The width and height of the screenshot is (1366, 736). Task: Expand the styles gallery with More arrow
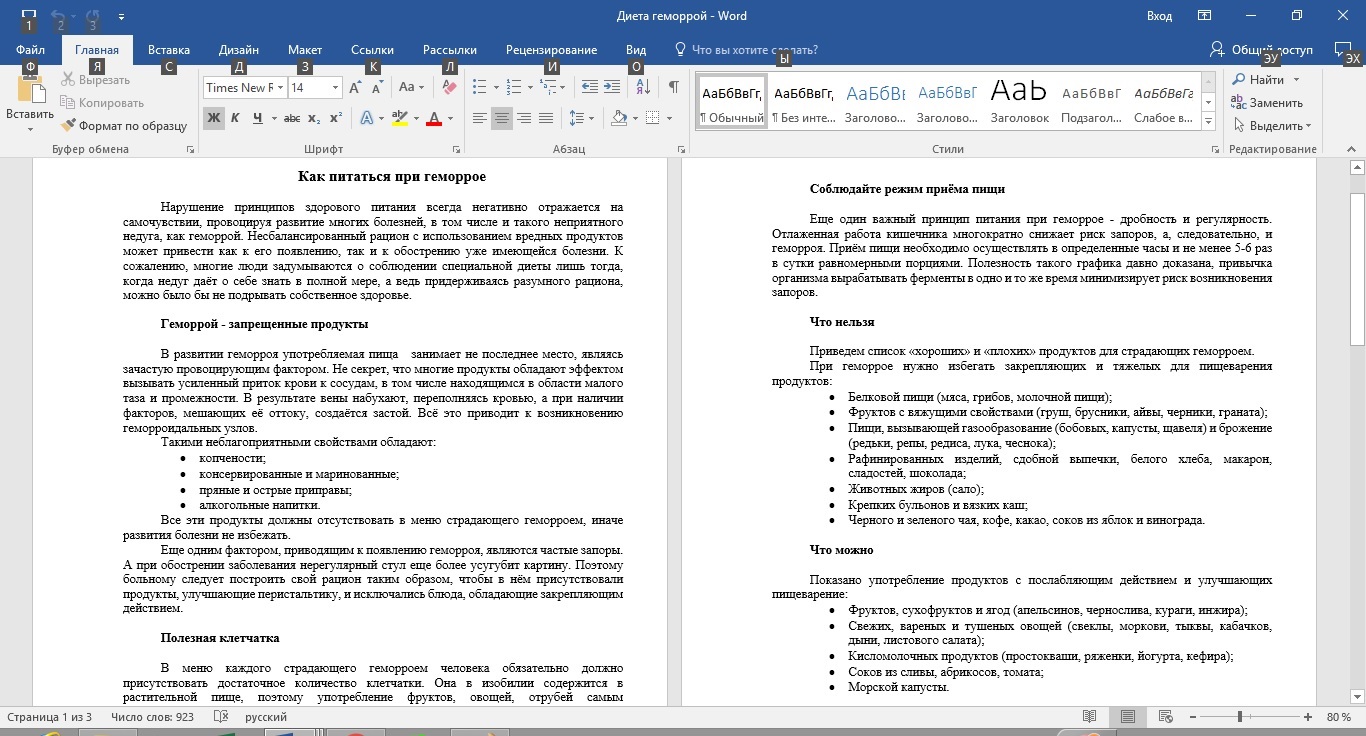click(x=1209, y=122)
